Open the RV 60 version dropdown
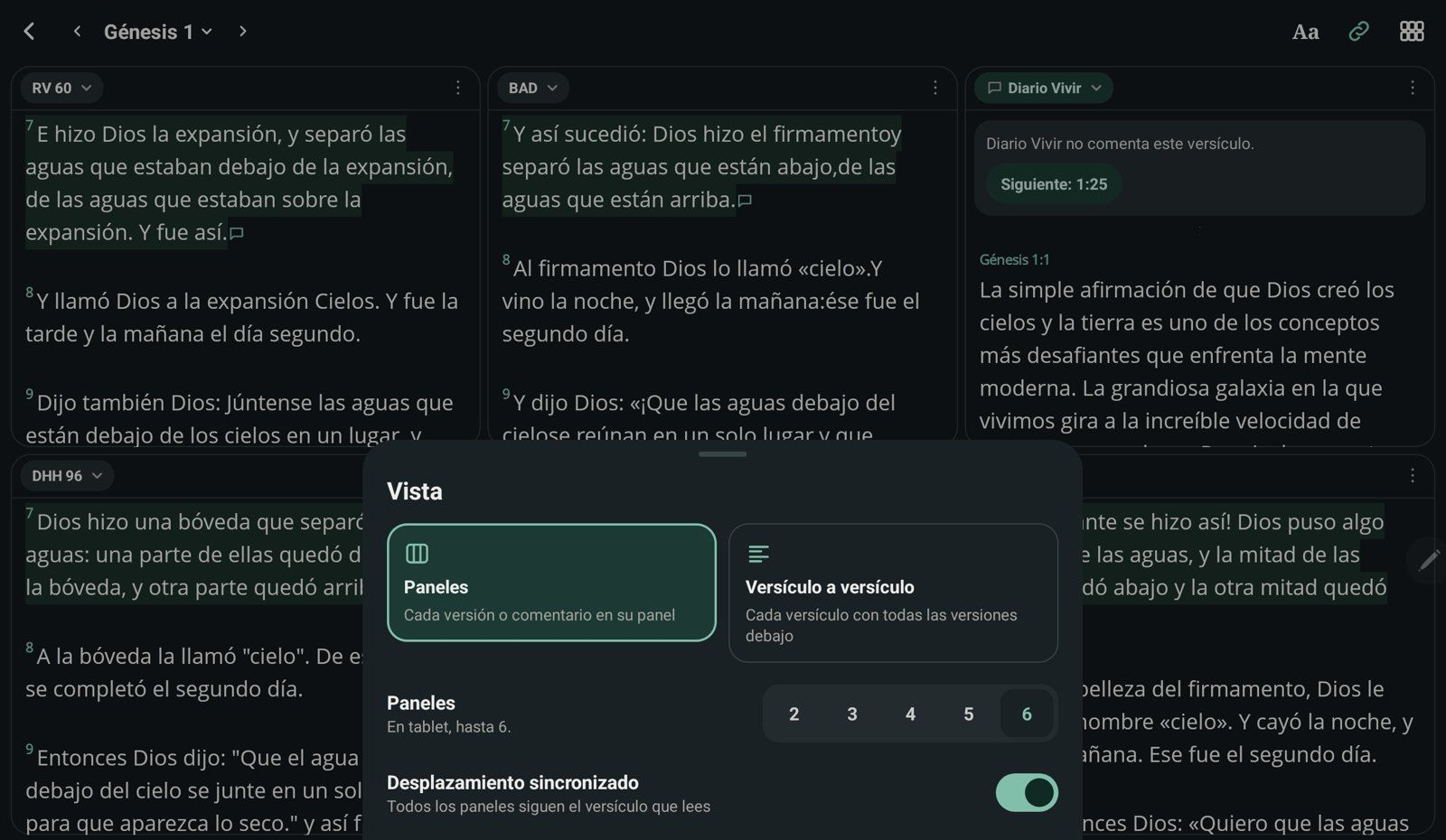The width and height of the screenshot is (1446, 840). (x=61, y=88)
